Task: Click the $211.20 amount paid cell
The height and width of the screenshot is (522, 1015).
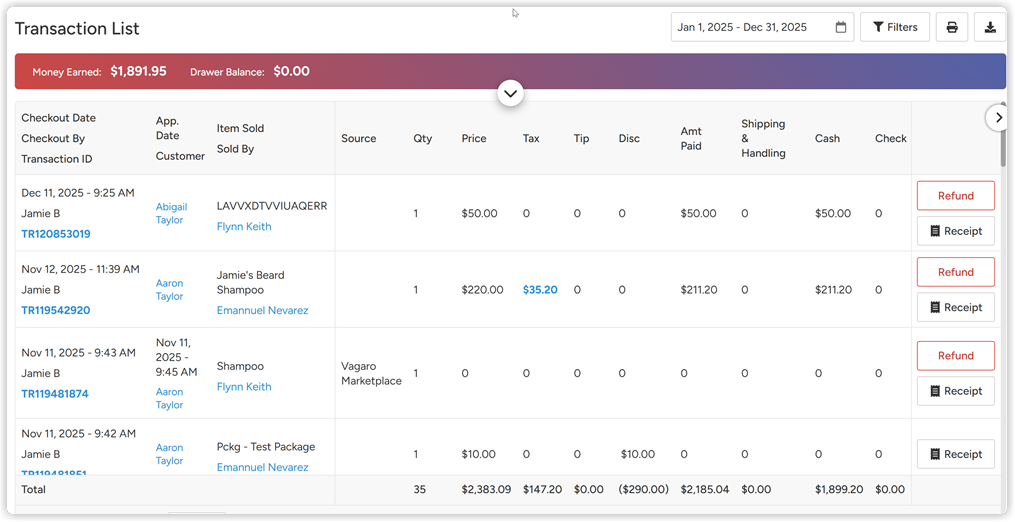Action: [x=698, y=289]
